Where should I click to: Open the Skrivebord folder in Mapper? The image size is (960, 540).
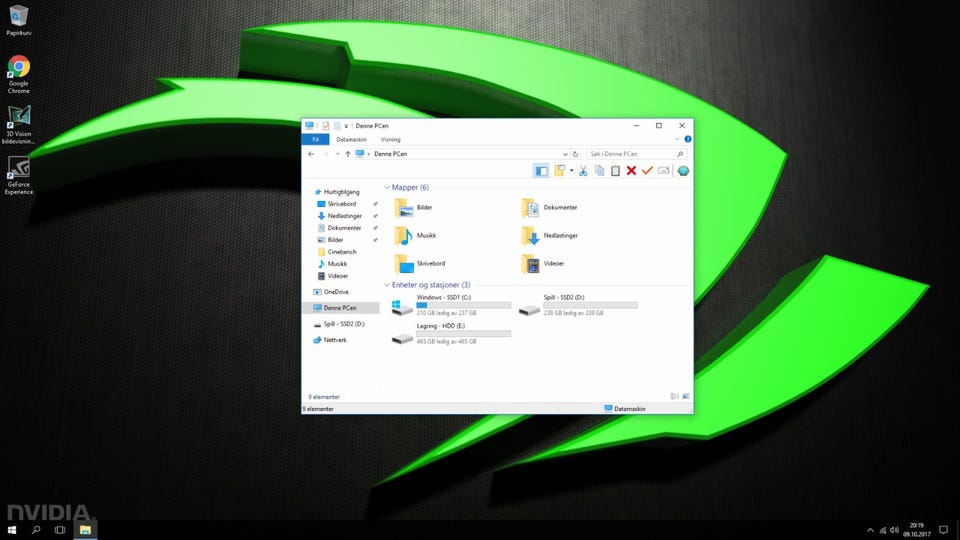point(419,264)
